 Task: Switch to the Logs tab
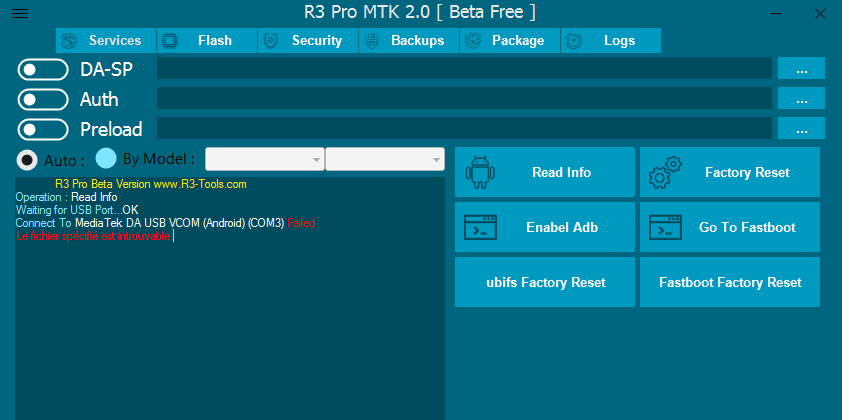tap(611, 41)
